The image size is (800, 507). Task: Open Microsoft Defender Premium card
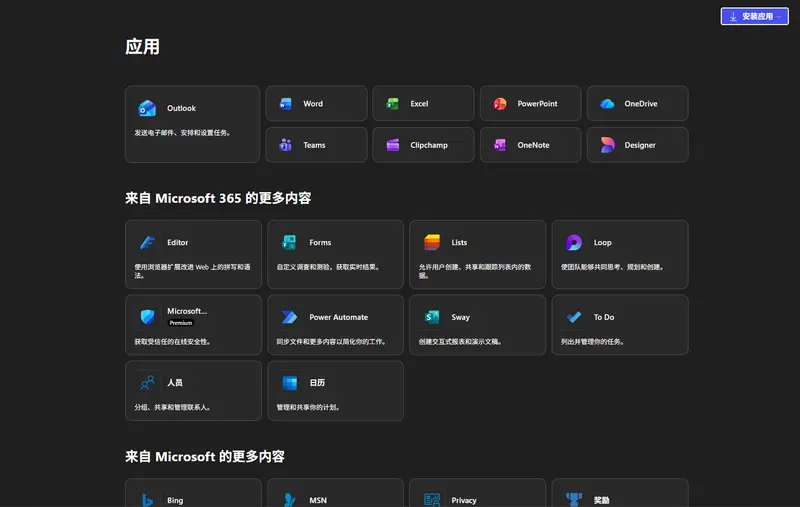coord(193,325)
